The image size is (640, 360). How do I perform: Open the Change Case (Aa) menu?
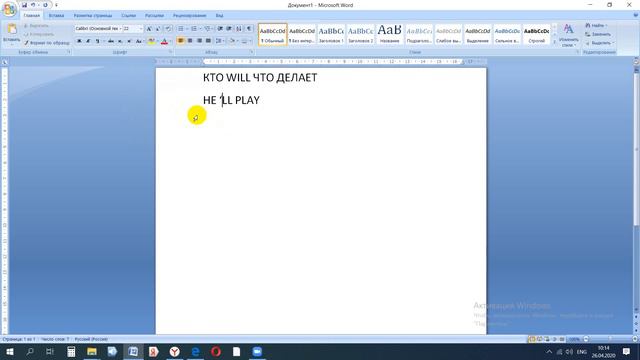[139, 41]
